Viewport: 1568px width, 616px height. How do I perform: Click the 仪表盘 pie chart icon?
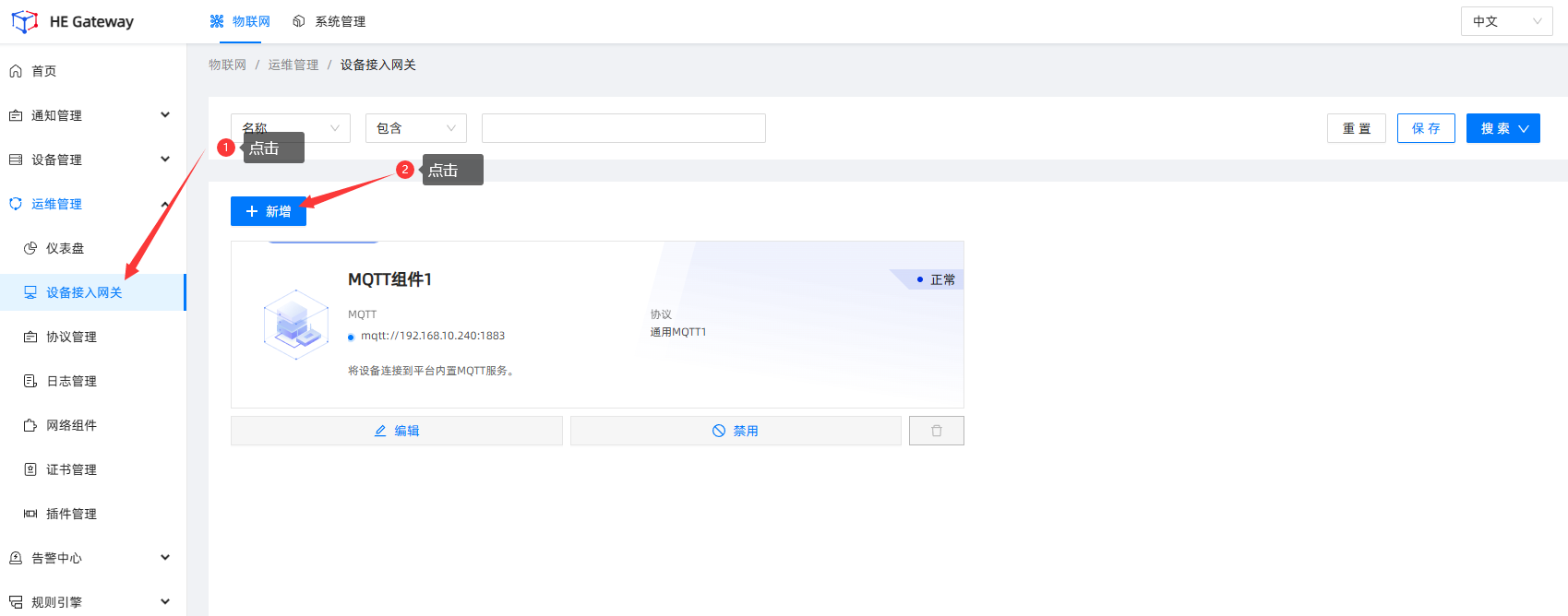30,248
